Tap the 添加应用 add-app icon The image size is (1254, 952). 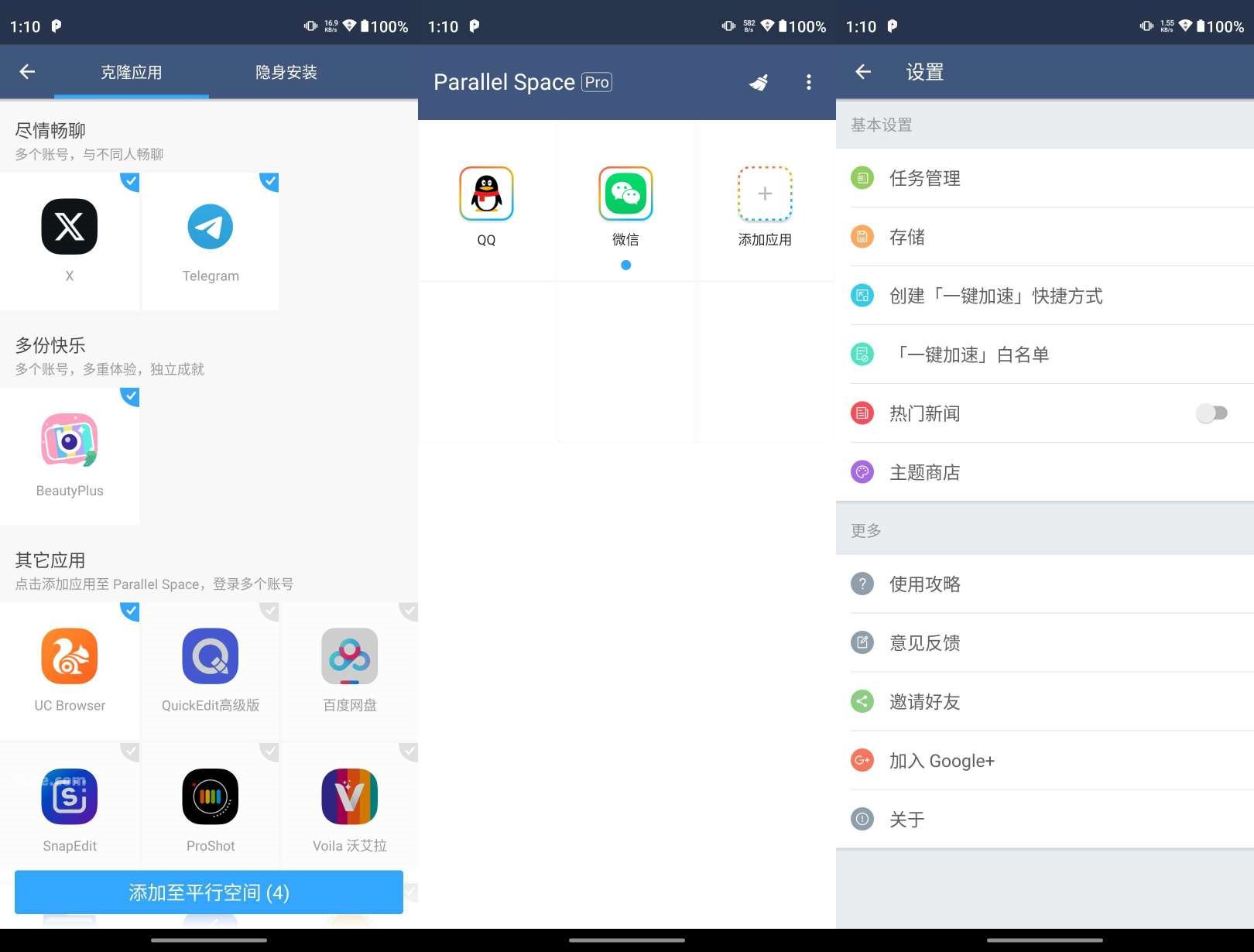click(765, 194)
